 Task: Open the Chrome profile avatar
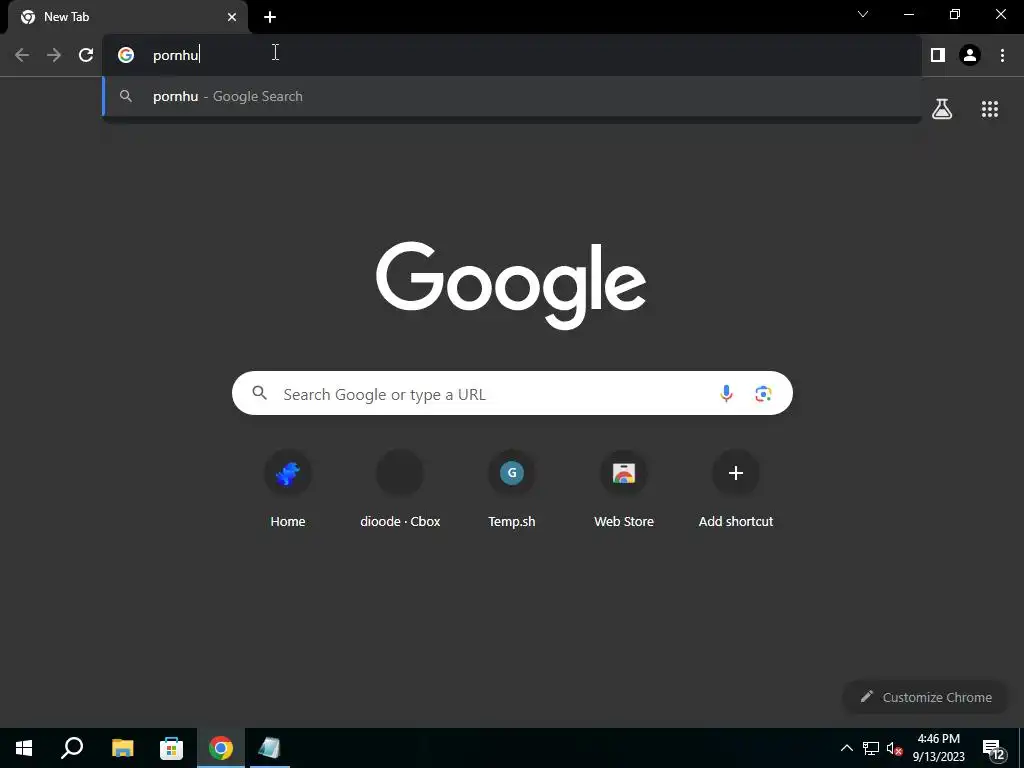[x=970, y=55]
